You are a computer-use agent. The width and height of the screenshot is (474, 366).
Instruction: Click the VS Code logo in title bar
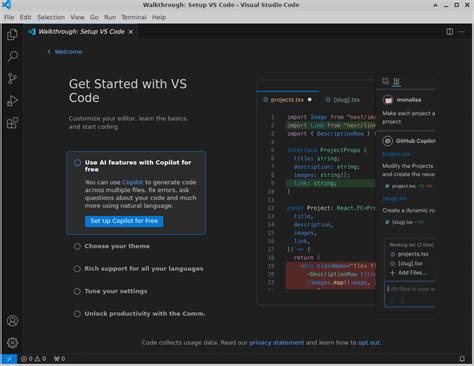point(7,5)
